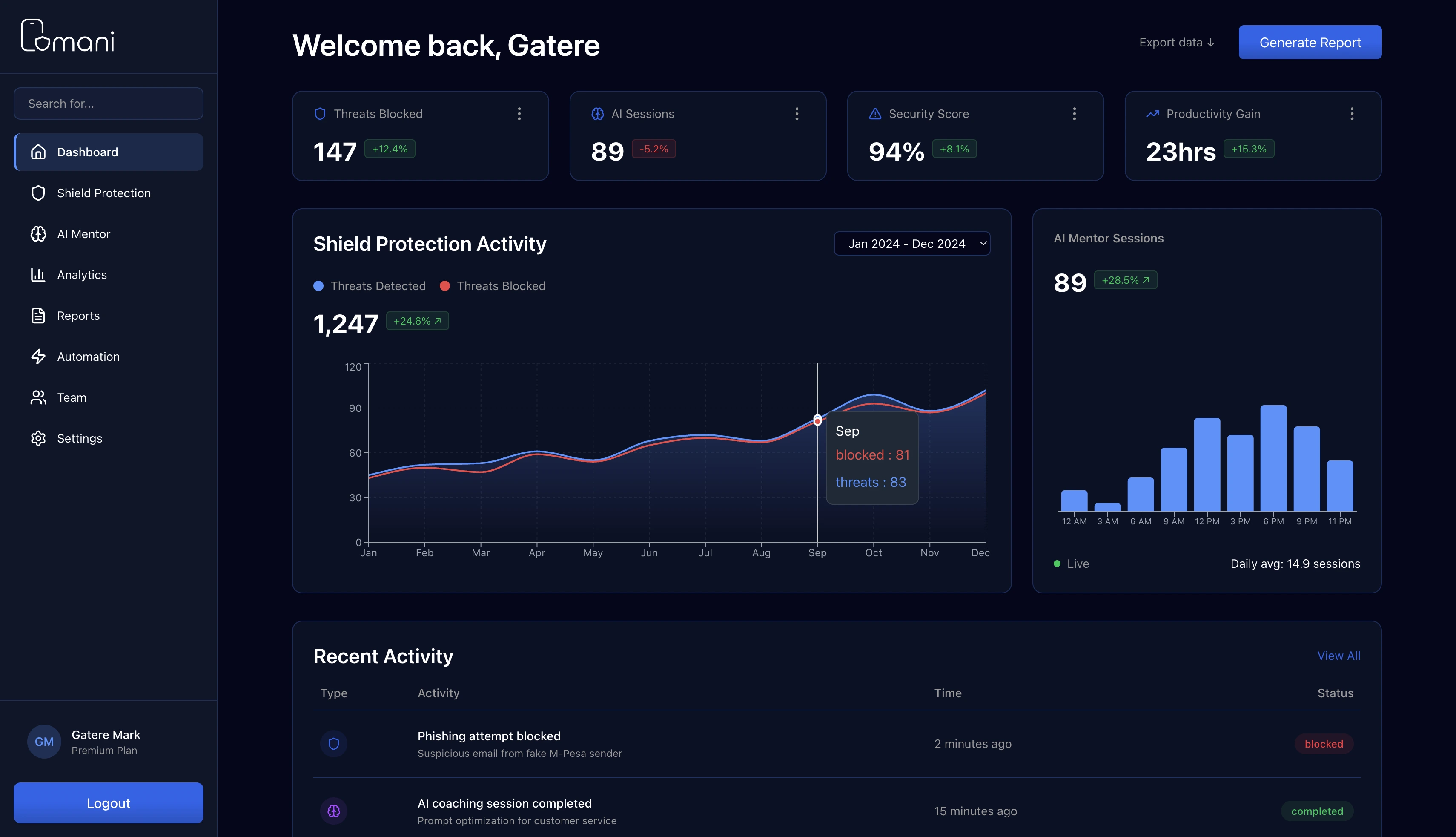Toggle the Threats Blocked legend marker
The width and height of the screenshot is (1456, 837).
[x=445, y=286]
